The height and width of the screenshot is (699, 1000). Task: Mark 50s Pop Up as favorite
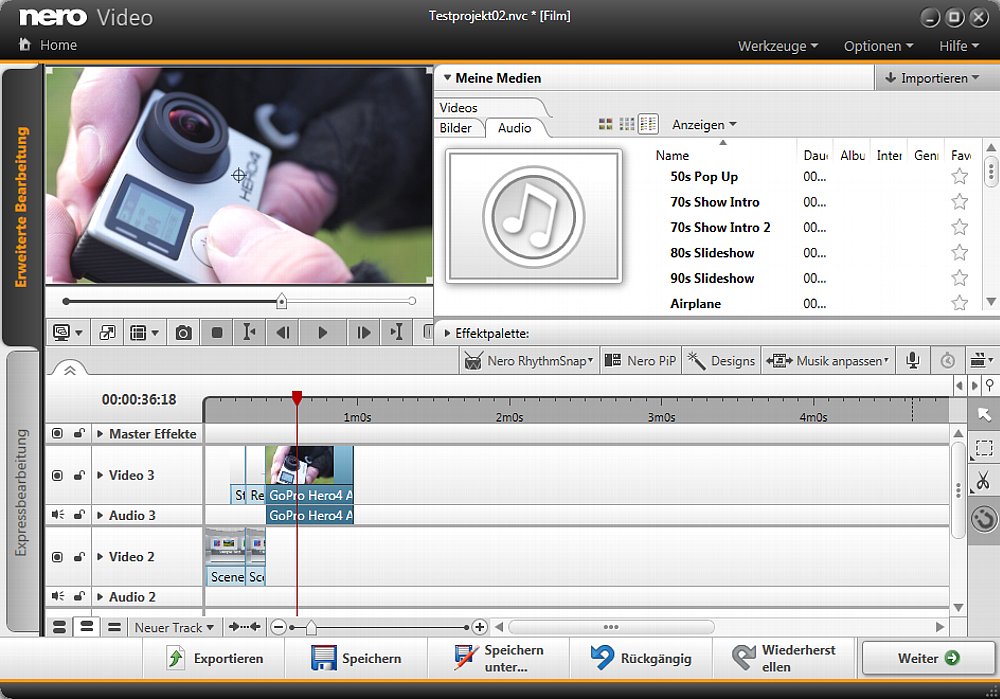click(960, 177)
